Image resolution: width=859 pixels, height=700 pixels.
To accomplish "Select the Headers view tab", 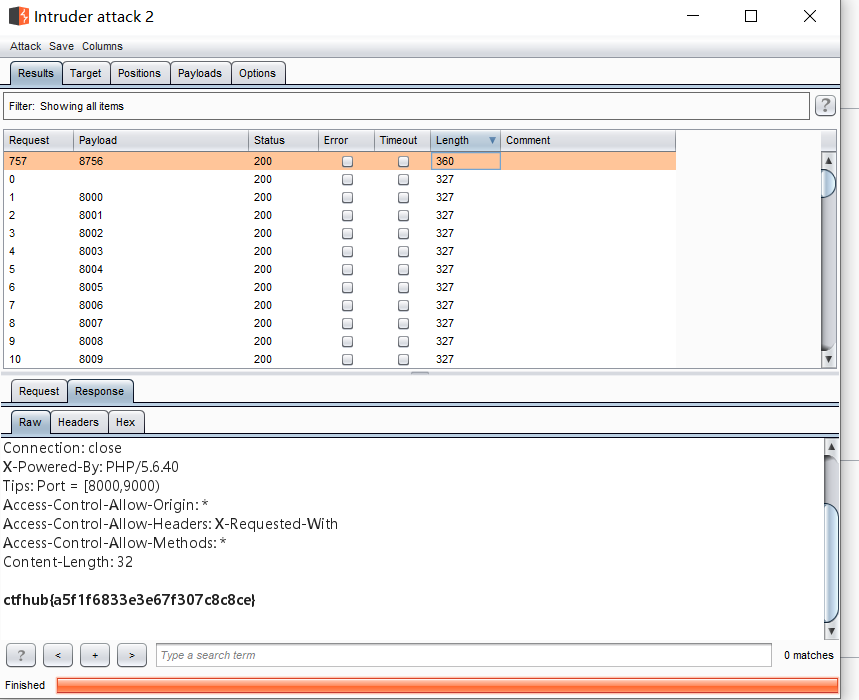I will click(x=78, y=422).
